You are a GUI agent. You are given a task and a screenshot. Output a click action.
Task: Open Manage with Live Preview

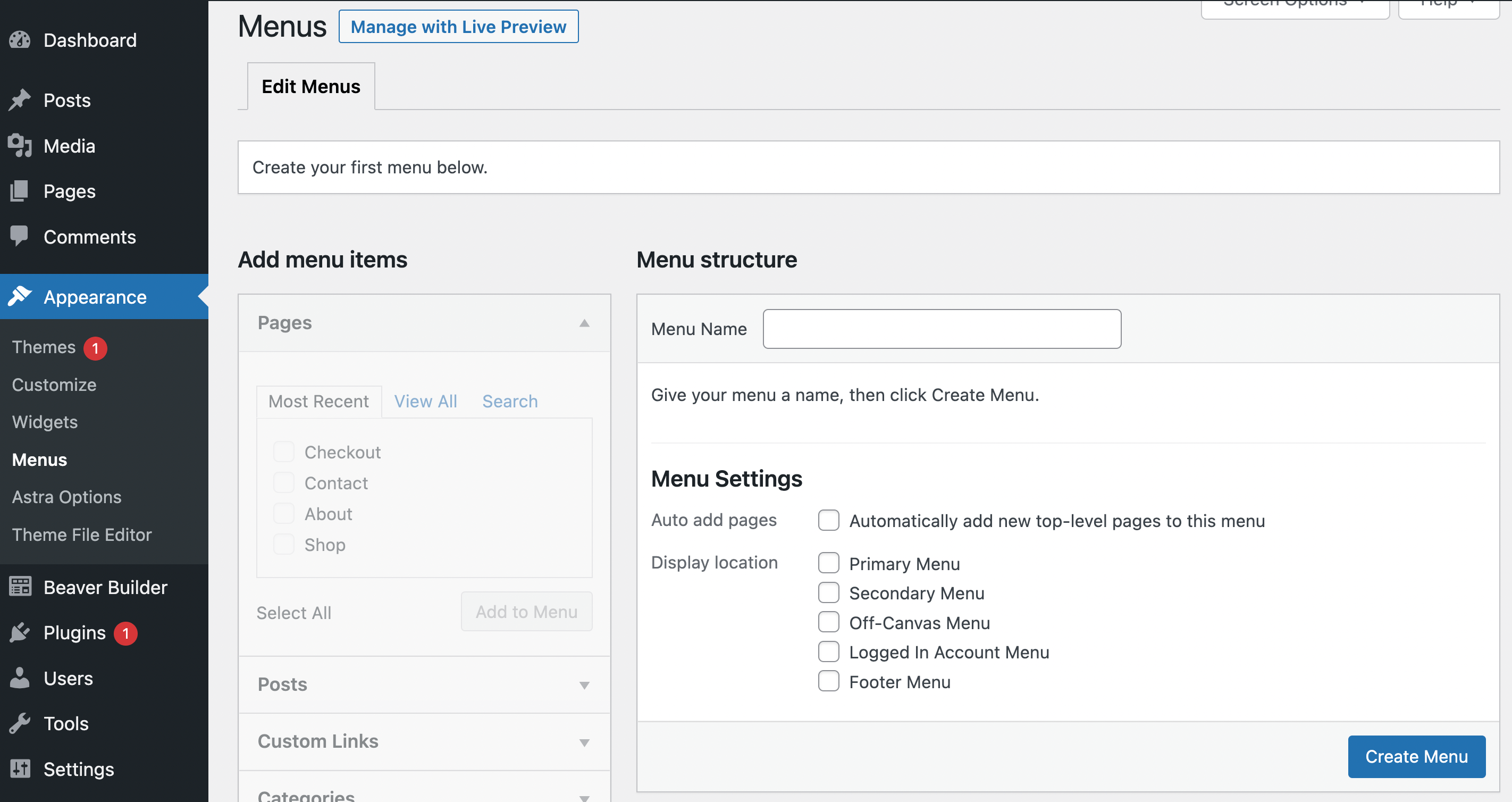pos(457,27)
